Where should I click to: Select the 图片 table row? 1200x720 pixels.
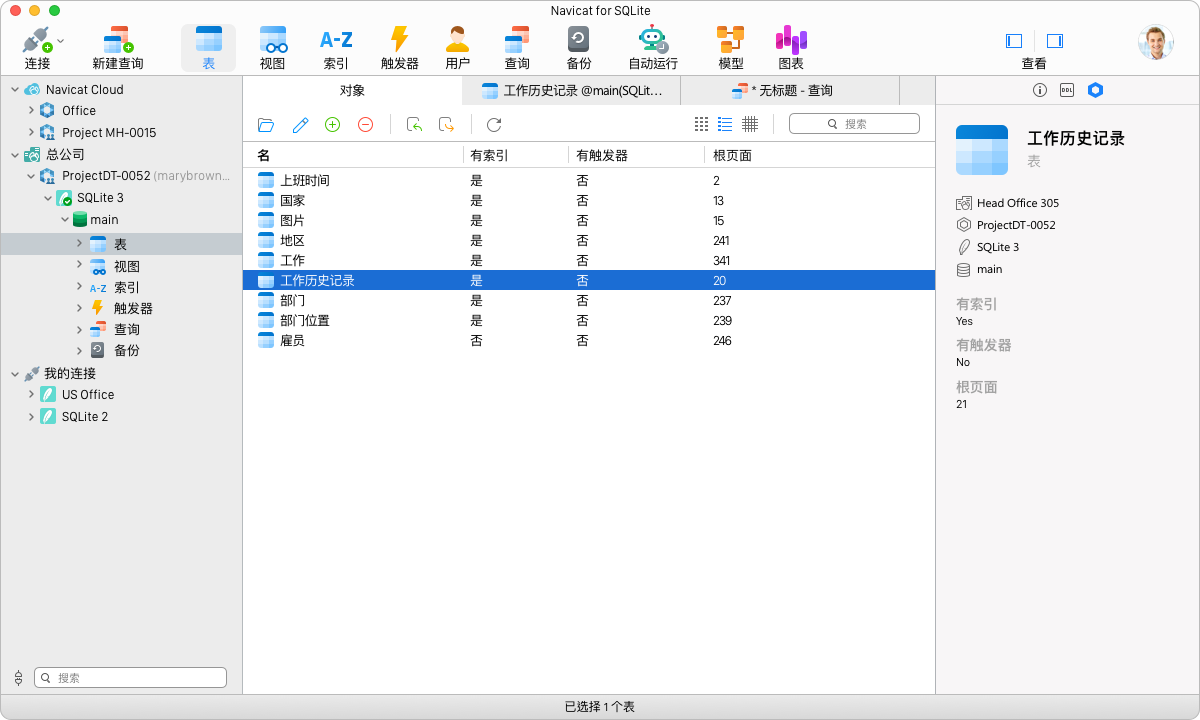coord(589,220)
